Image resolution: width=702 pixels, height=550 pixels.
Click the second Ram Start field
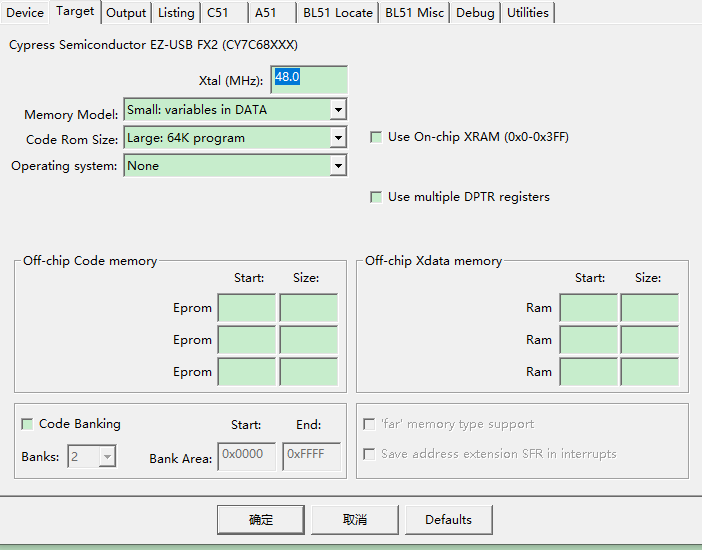point(589,340)
